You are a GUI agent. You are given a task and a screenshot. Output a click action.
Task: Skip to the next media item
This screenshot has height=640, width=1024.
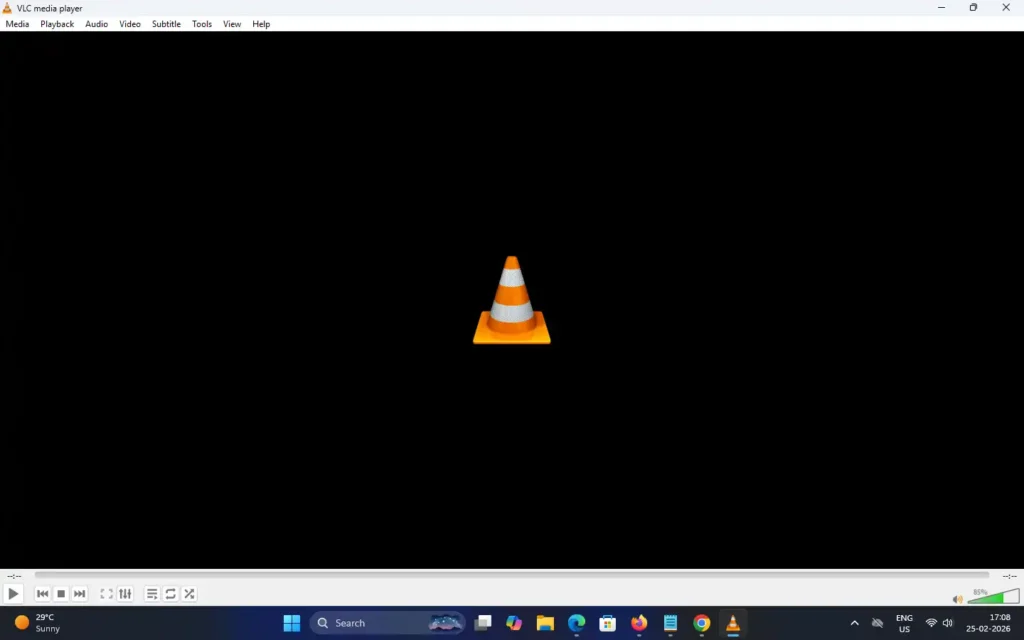pos(79,593)
